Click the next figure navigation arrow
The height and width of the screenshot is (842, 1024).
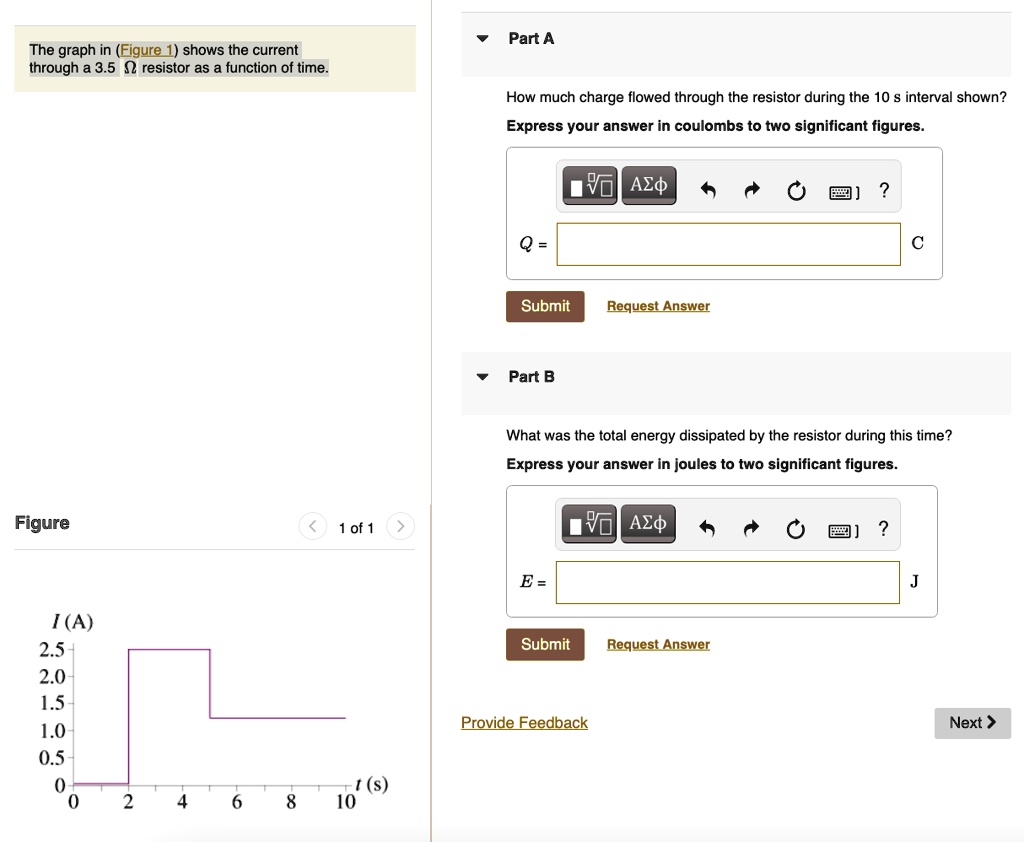400,526
